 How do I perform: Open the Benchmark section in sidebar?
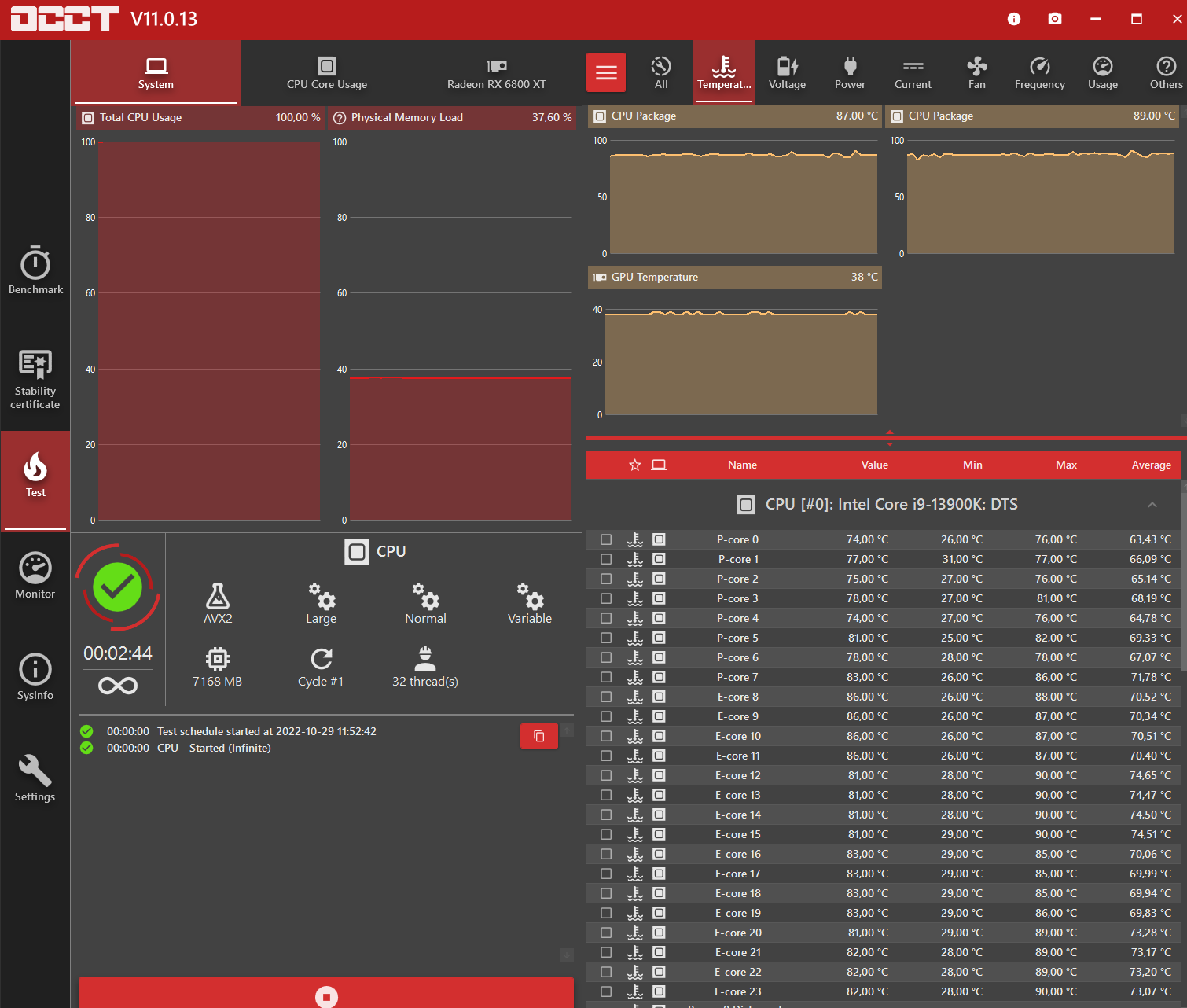tap(35, 271)
